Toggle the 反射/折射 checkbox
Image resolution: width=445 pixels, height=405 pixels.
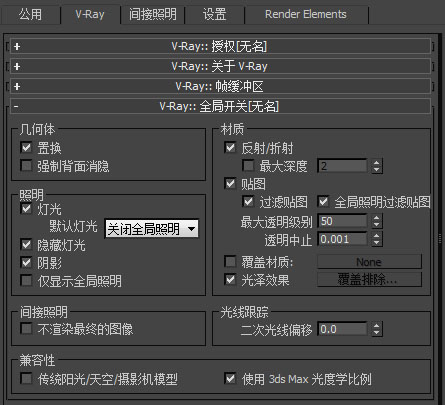pyautogui.click(x=230, y=147)
